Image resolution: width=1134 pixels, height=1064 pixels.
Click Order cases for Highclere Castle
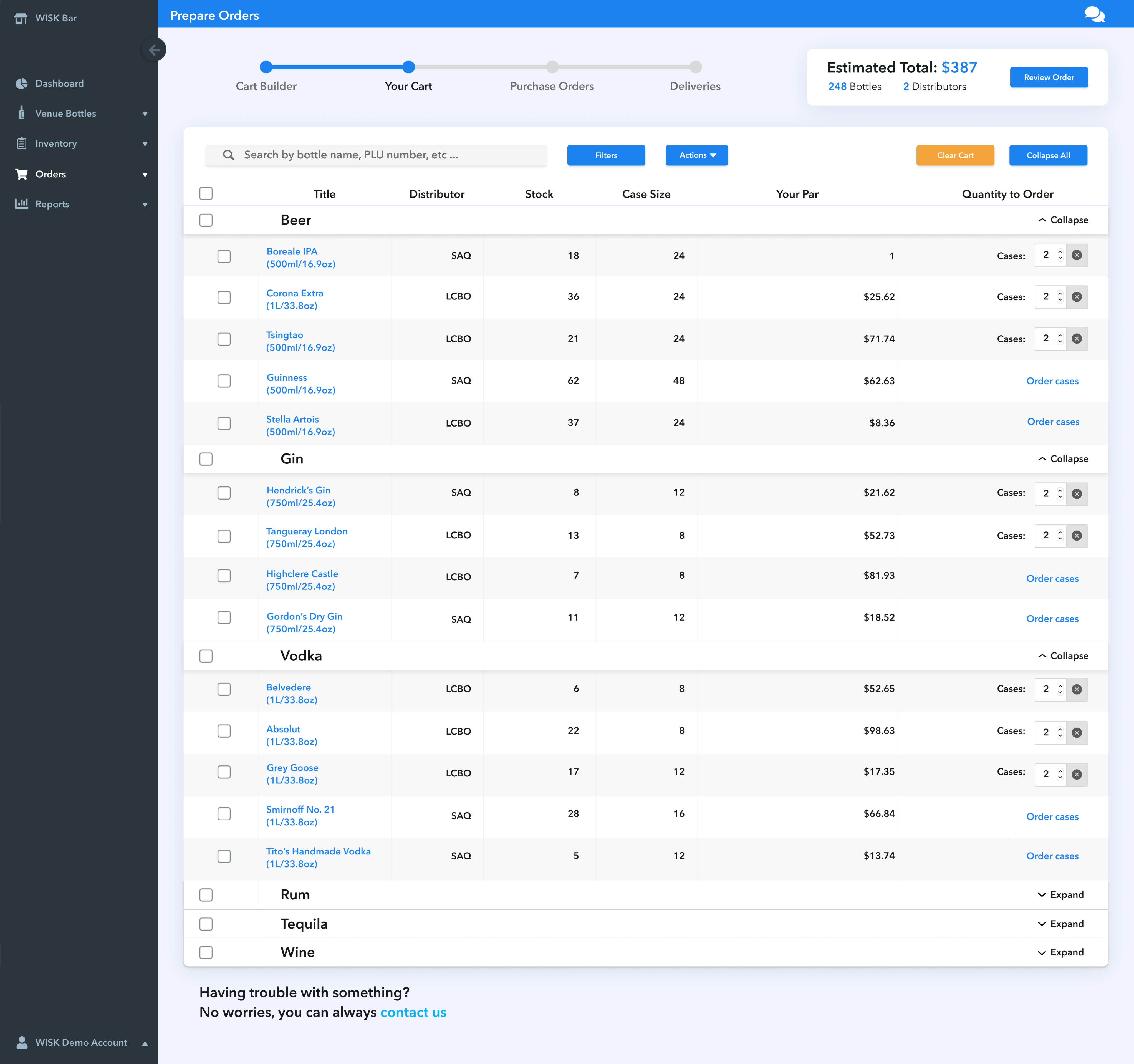1052,579
